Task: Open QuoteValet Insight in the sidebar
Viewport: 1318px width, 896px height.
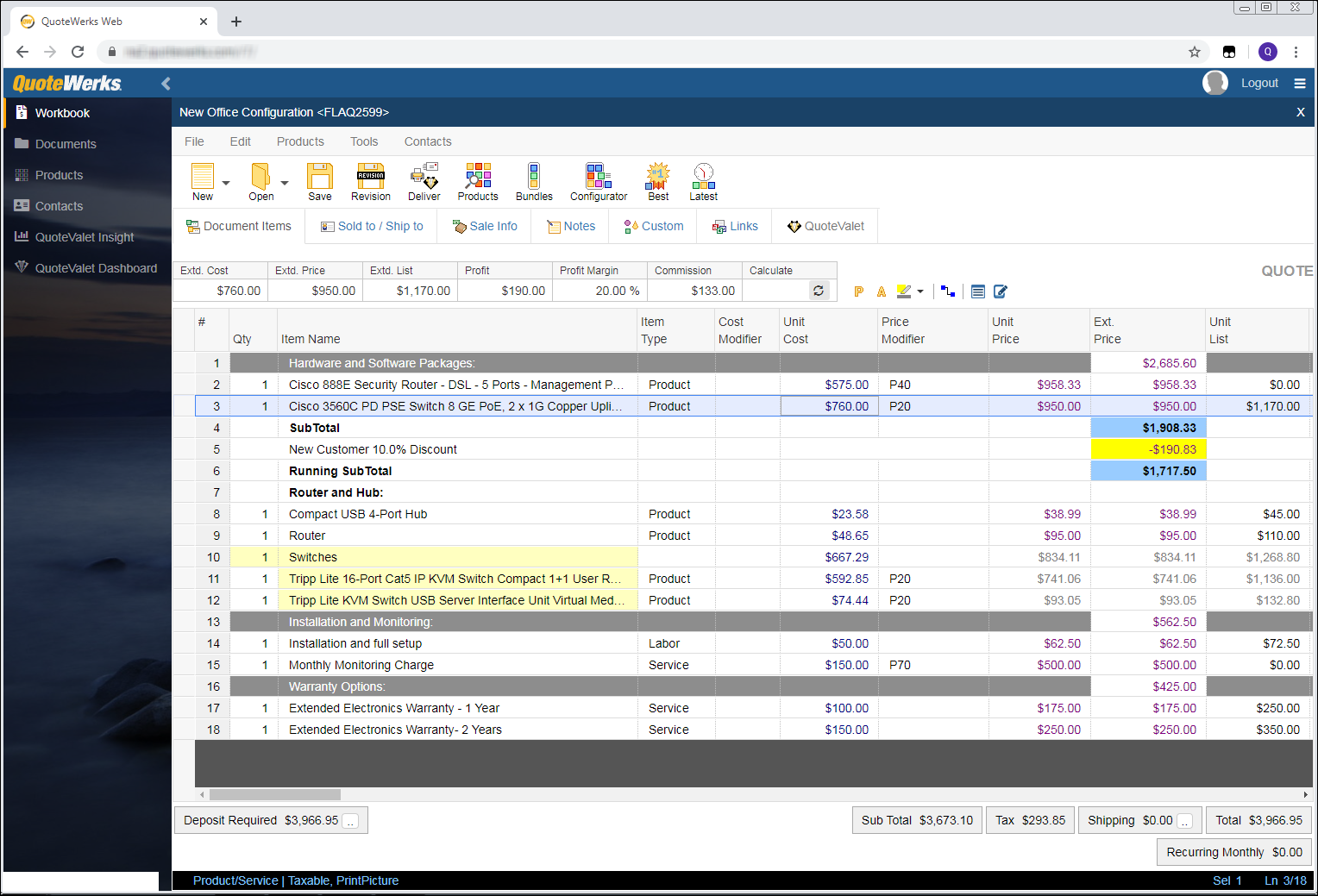Action: click(x=87, y=237)
